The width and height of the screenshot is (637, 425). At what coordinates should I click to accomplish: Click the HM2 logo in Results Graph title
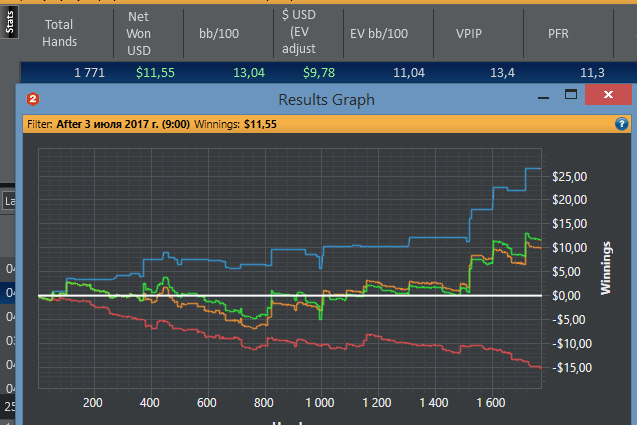(x=33, y=99)
